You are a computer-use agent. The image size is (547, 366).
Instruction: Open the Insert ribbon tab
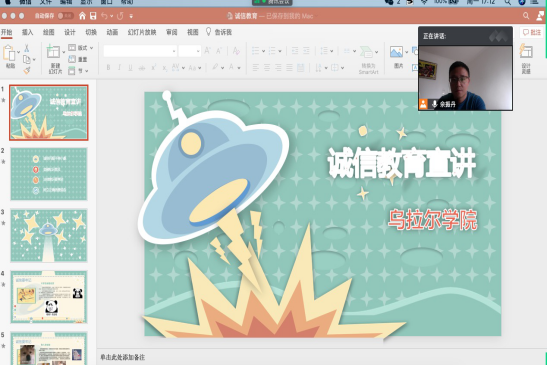[x=27, y=32]
